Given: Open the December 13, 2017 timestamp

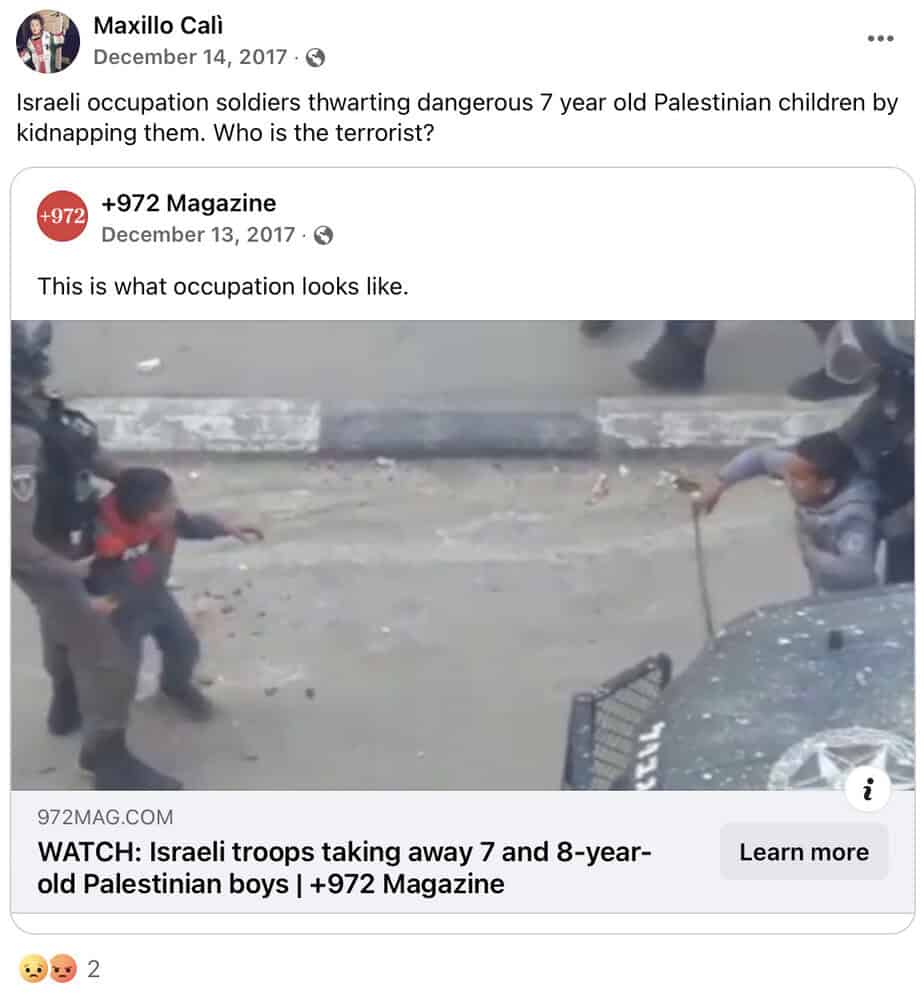Looking at the screenshot, I should (x=198, y=235).
